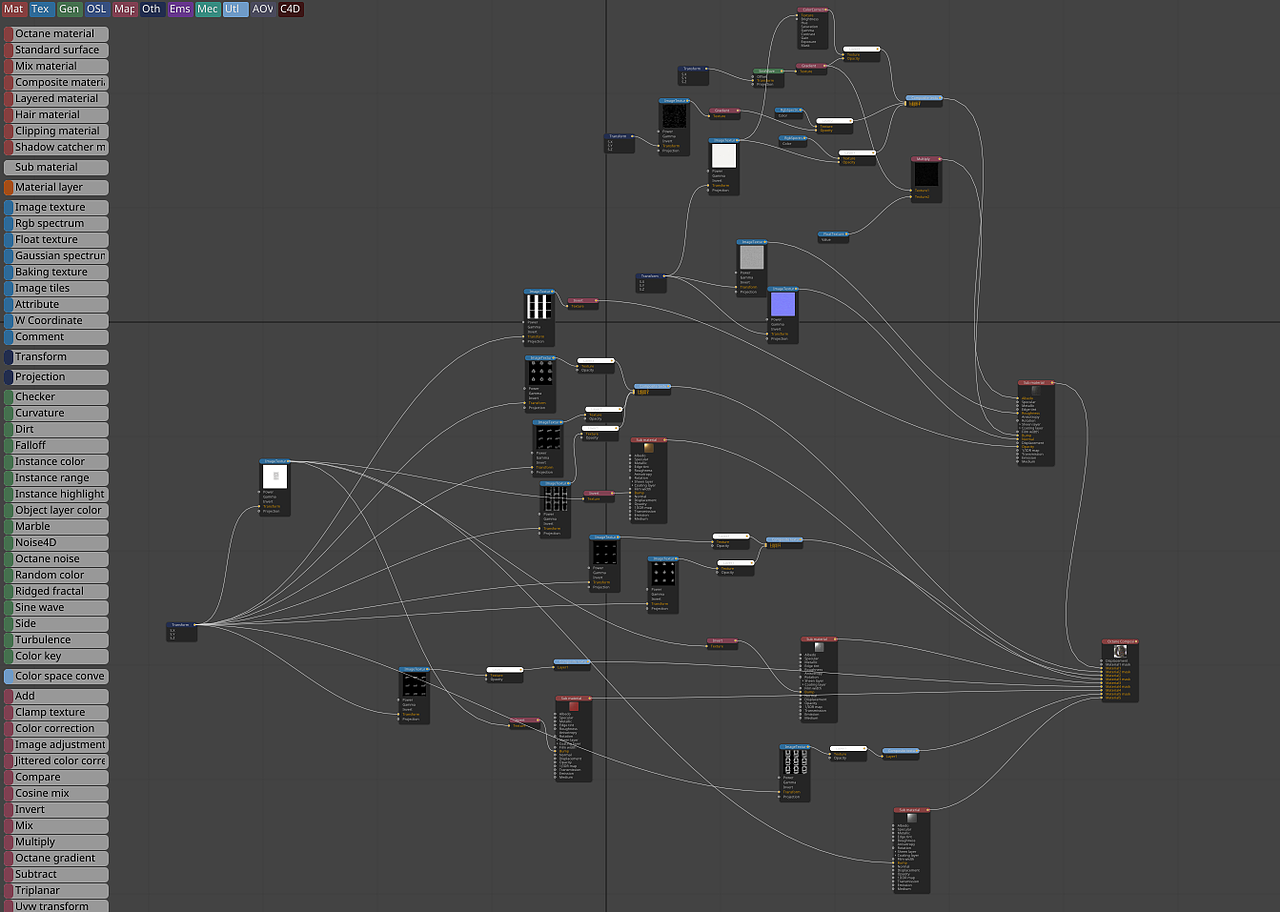1280x912 pixels.
Task: Create a Sine wave node
Action: 56,607
